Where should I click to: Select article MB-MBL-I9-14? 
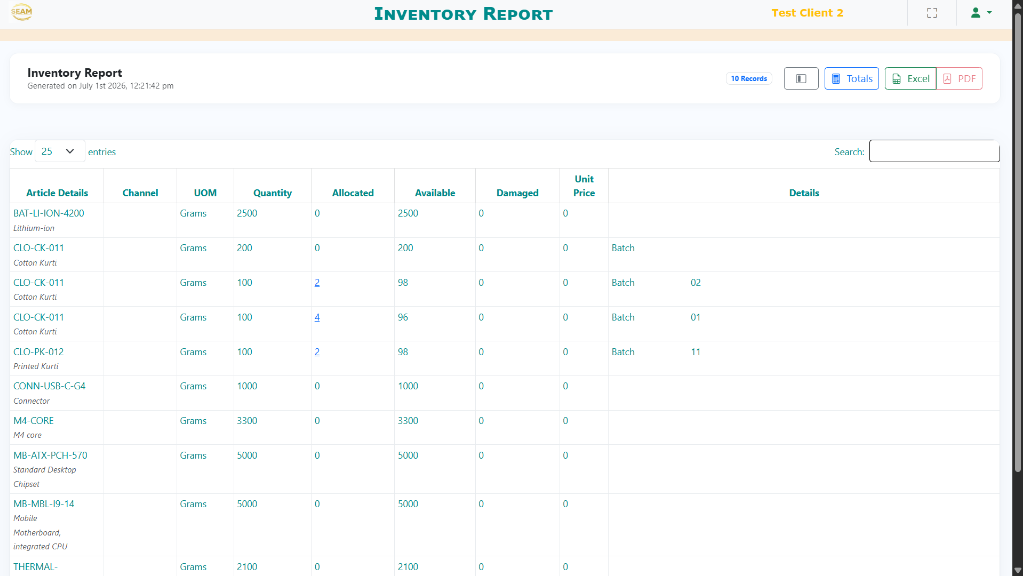[x=44, y=504]
